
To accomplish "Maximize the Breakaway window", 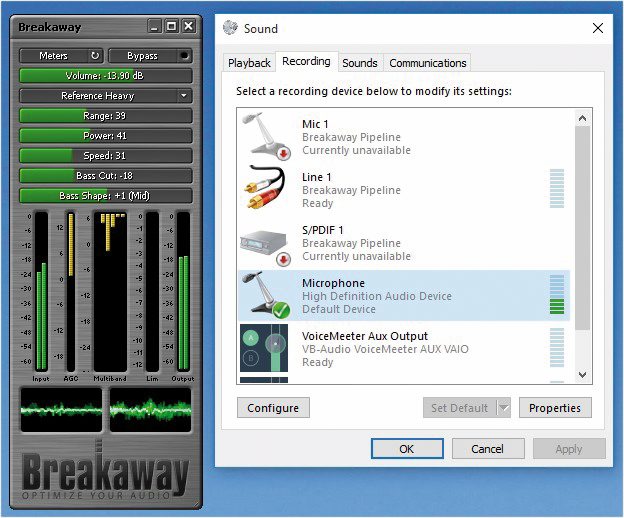I will tap(172, 27).
